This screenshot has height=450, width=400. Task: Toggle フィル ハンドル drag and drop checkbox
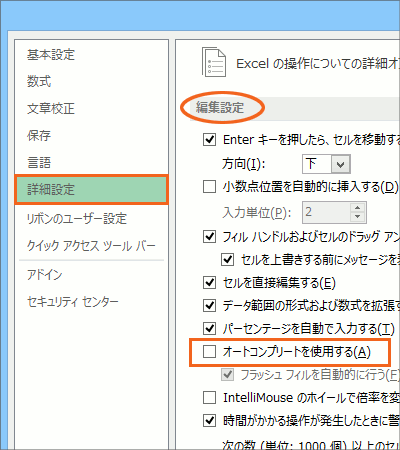(x=209, y=237)
